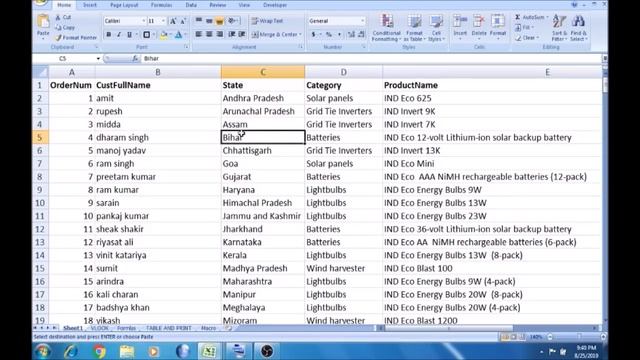This screenshot has width=640, height=360.
Task: Switch to the Data ribbon tab
Action: [191, 5]
